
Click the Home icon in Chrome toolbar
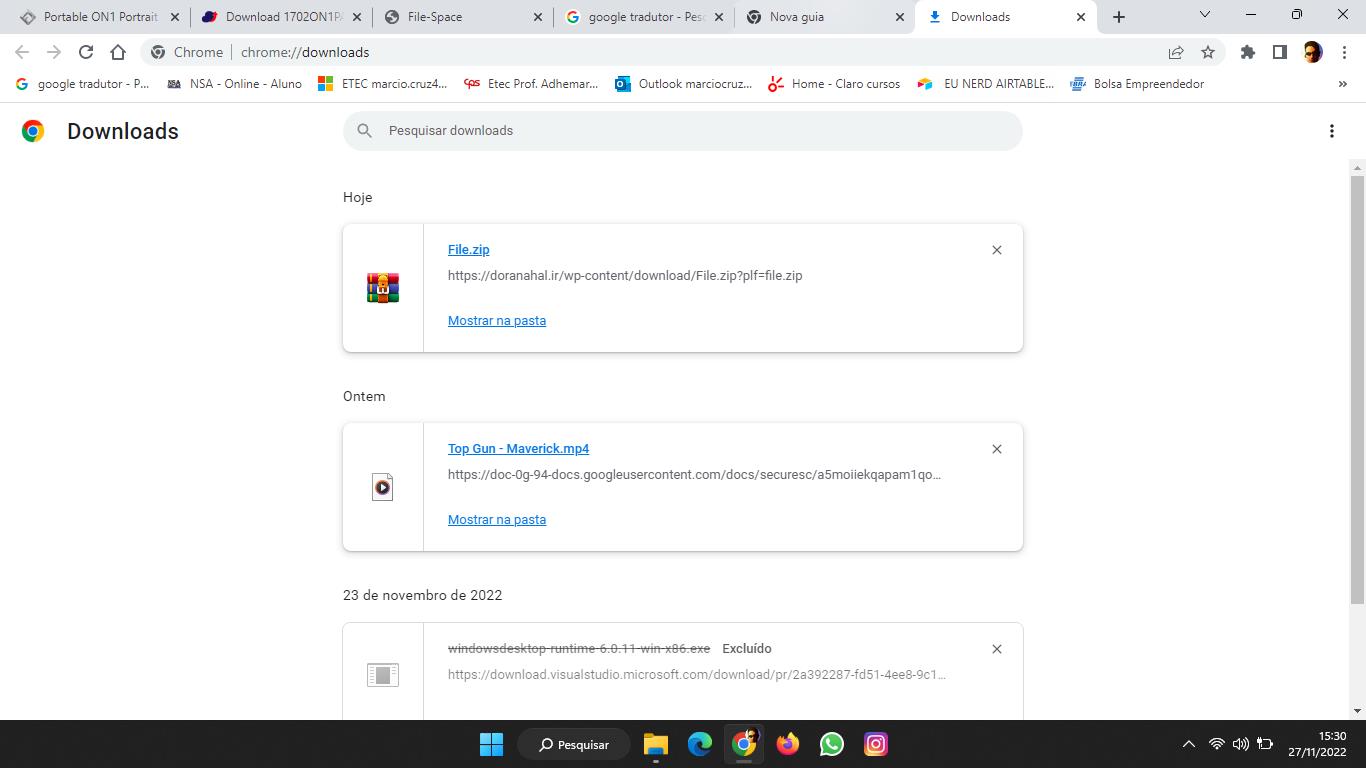point(118,52)
